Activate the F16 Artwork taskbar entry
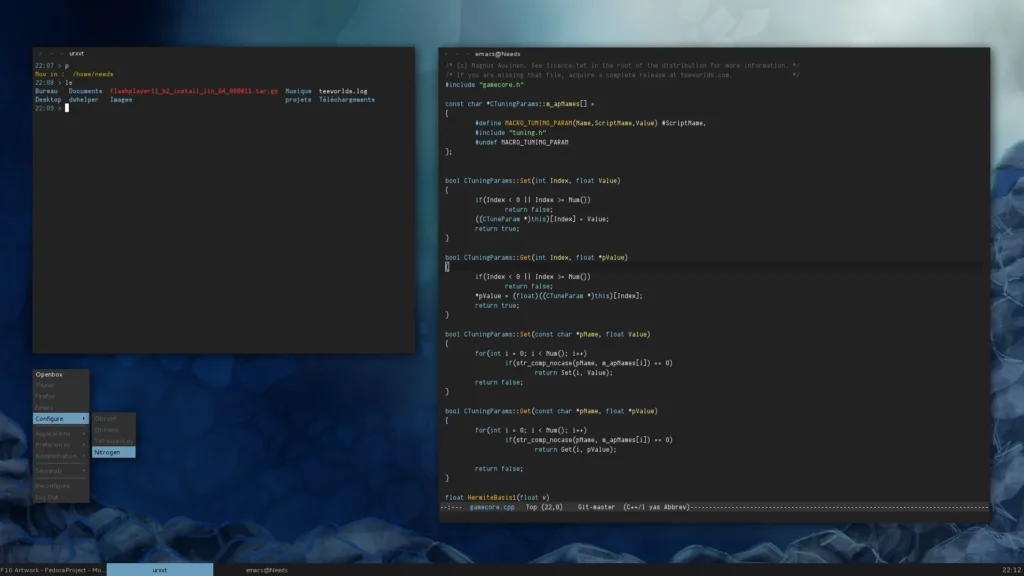This screenshot has height=576, width=1024. (53, 569)
